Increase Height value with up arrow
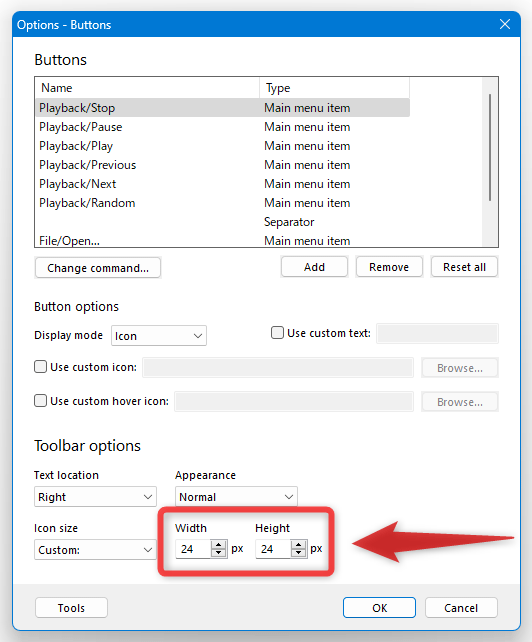The image size is (532, 642). click(x=299, y=545)
